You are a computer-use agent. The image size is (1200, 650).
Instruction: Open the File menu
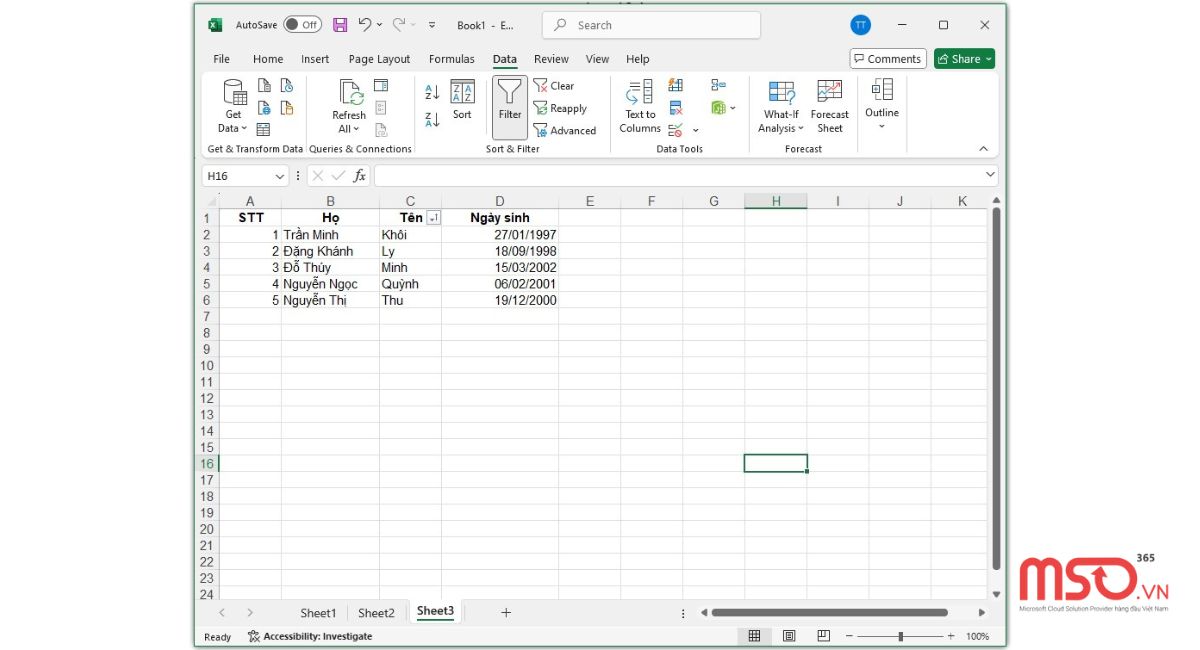pyautogui.click(x=222, y=59)
